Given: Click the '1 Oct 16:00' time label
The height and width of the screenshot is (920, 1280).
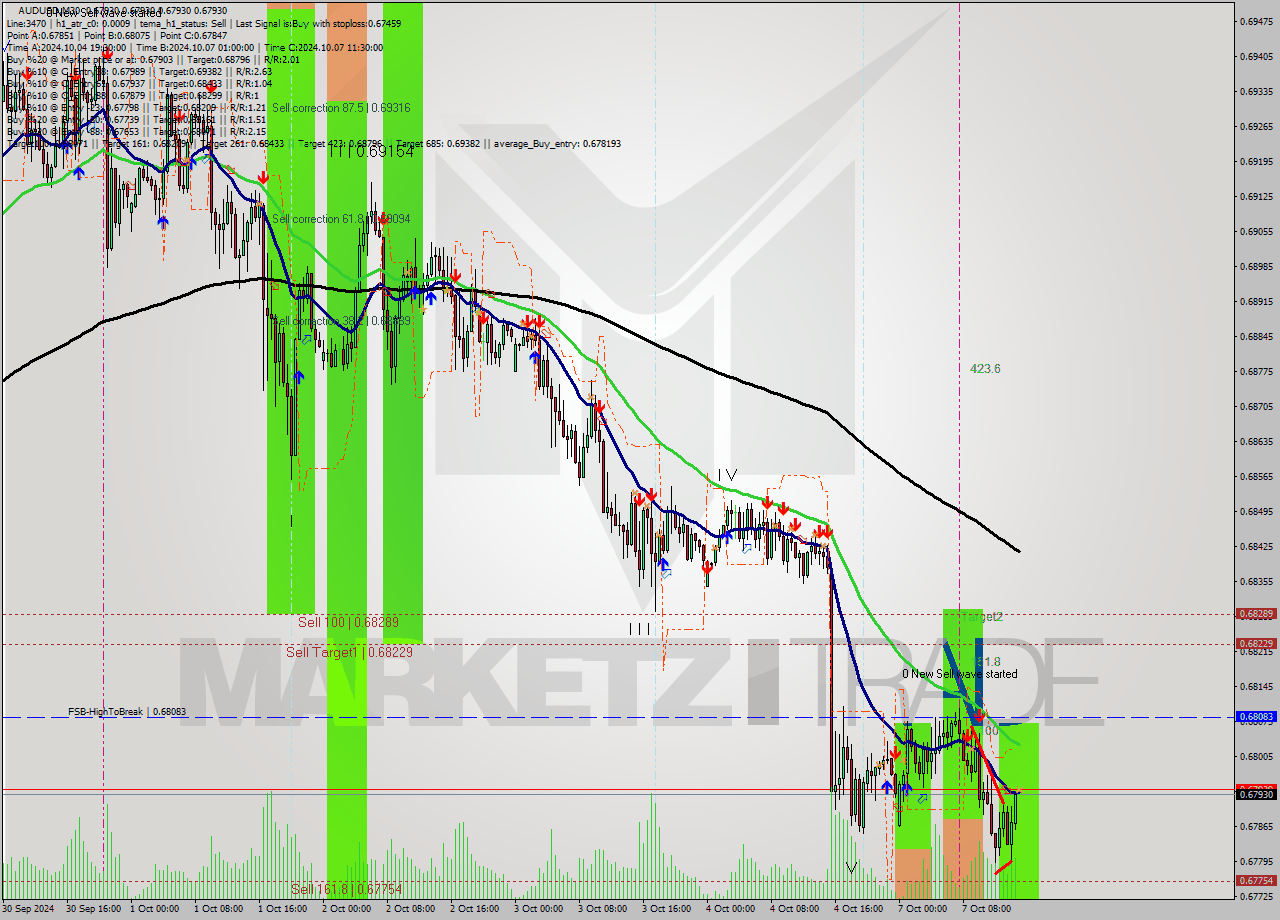Looking at the screenshot, I should point(282,909).
